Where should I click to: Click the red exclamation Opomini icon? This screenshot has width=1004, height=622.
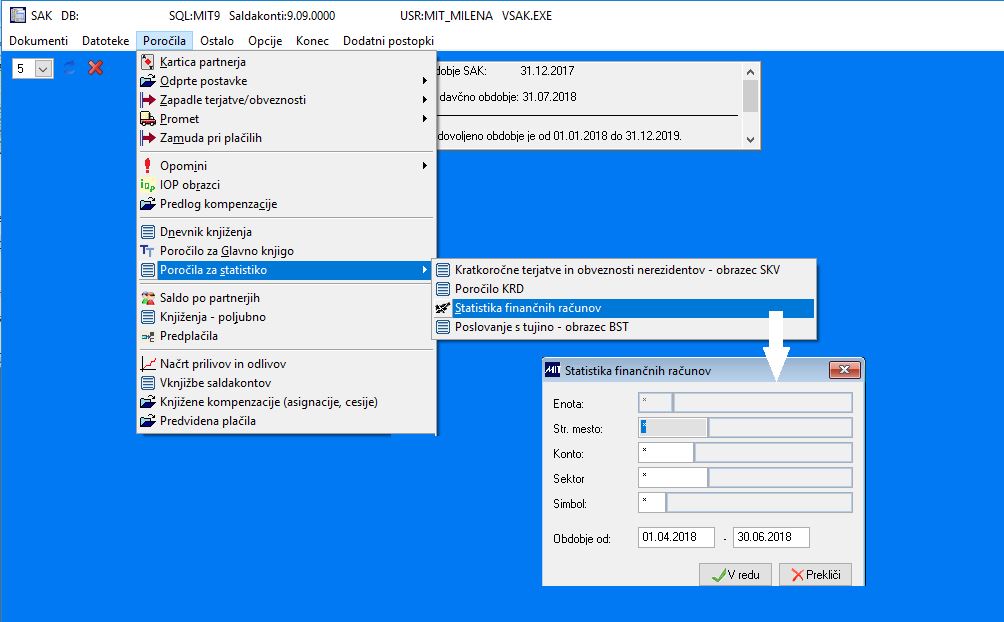pos(148,166)
